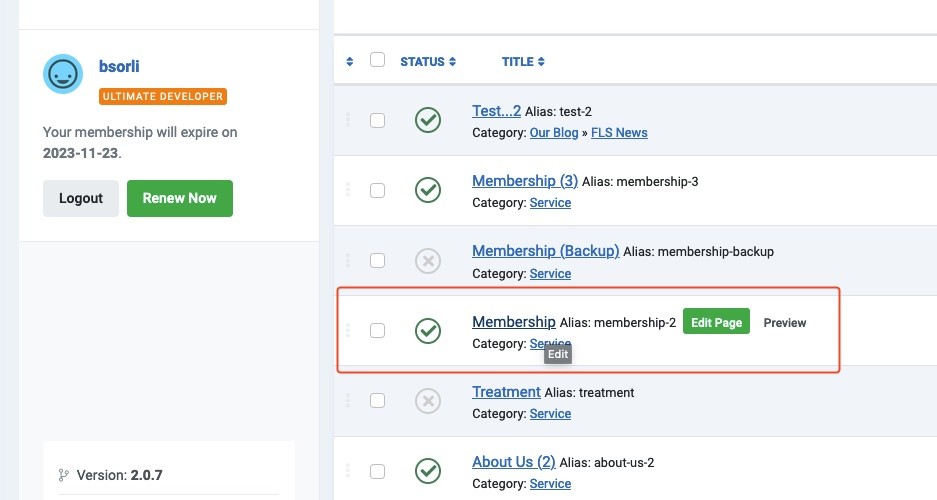Click the unpublished status icon for Treatment
The width and height of the screenshot is (937, 500).
(428, 401)
